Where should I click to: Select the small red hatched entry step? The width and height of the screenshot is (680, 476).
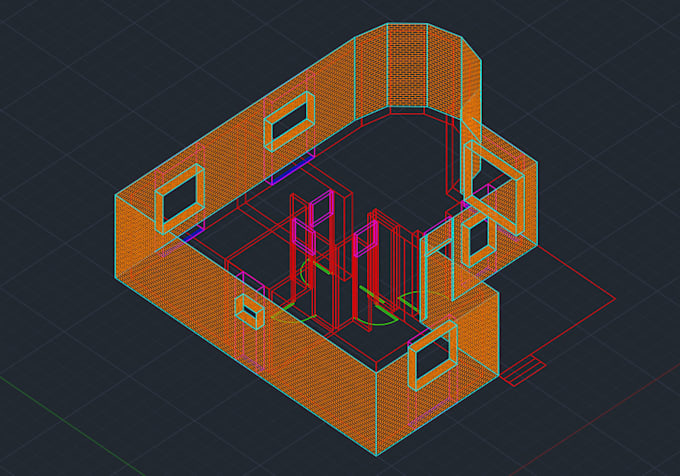tap(522, 370)
